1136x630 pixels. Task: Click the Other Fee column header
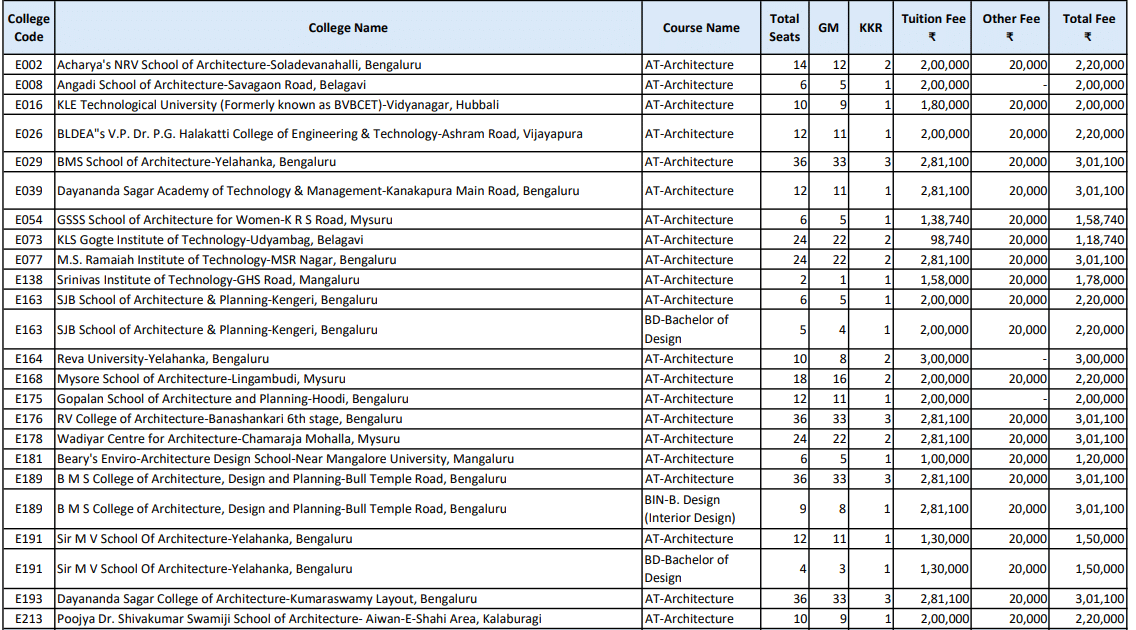[x=1010, y=28]
